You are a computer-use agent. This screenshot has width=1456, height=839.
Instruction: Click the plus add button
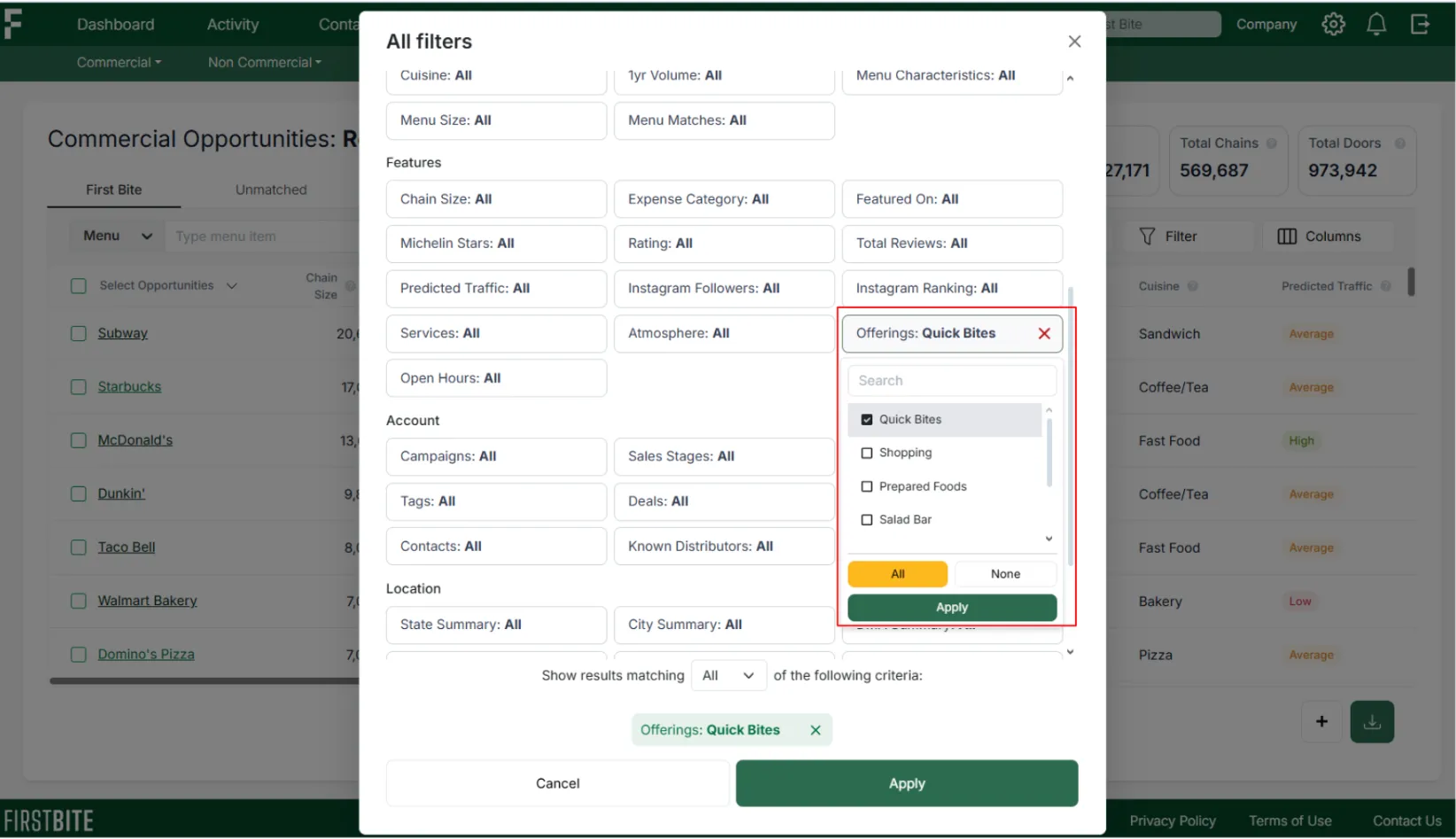1321,722
